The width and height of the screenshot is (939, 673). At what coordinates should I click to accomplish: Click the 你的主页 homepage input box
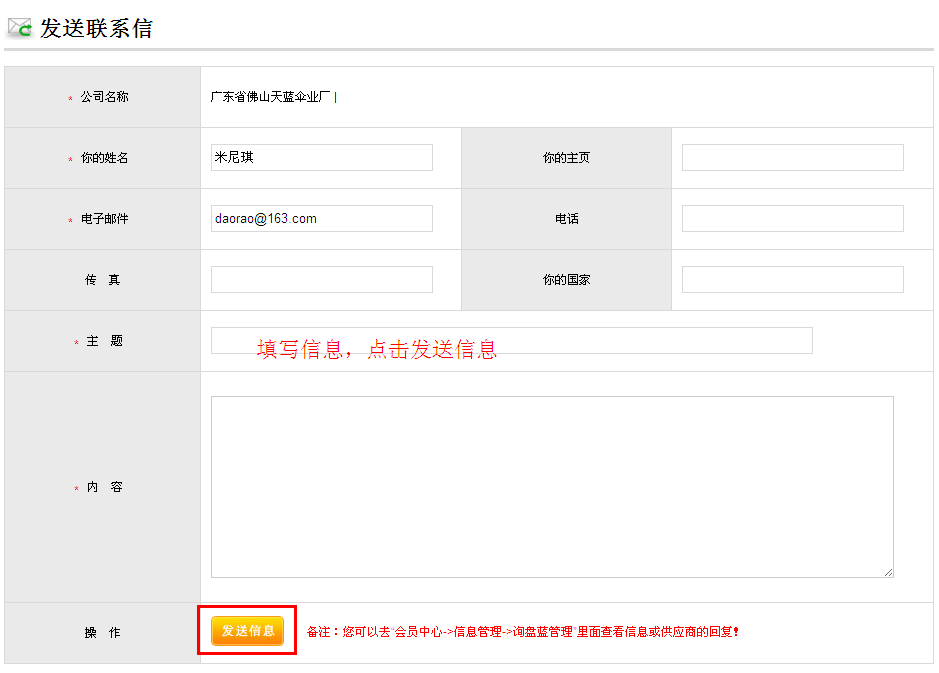click(x=791, y=157)
